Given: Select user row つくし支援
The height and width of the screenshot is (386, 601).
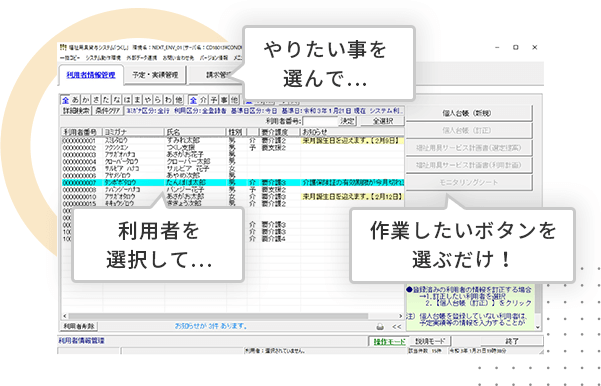Looking at the screenshot, I should [233, 148].
